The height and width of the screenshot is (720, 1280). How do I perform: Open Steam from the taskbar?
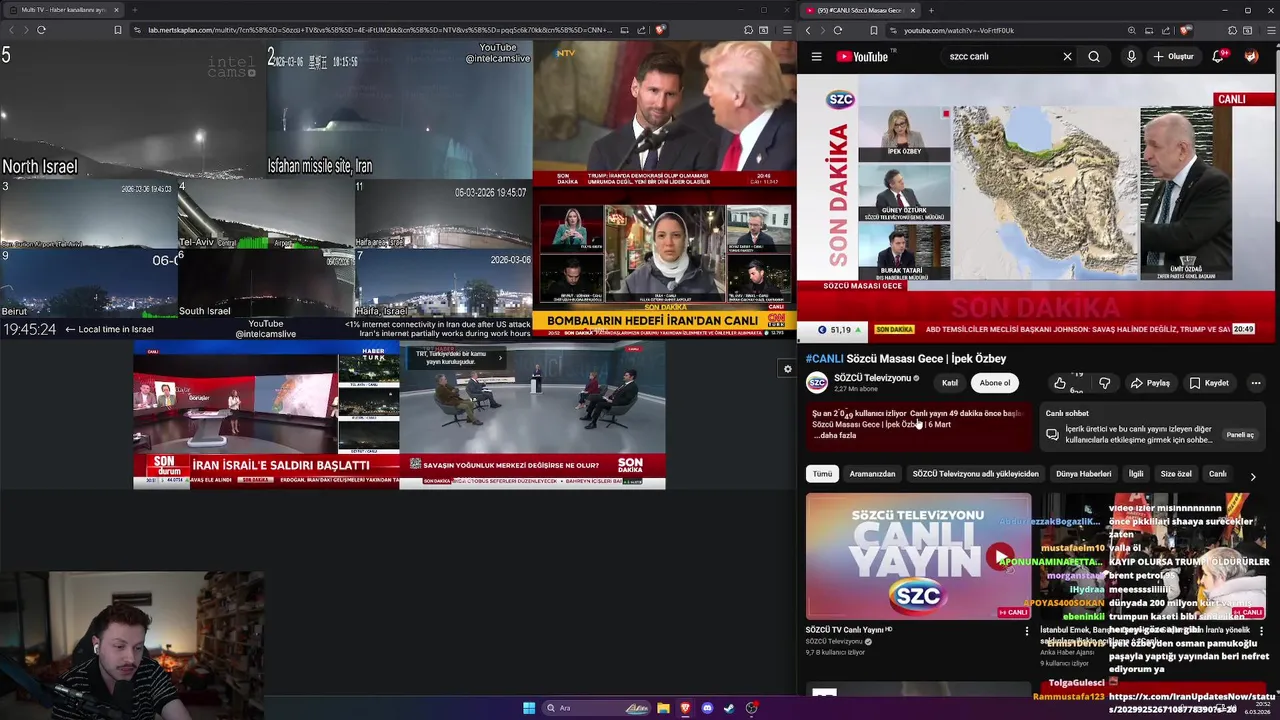click(x=729, y=708)
